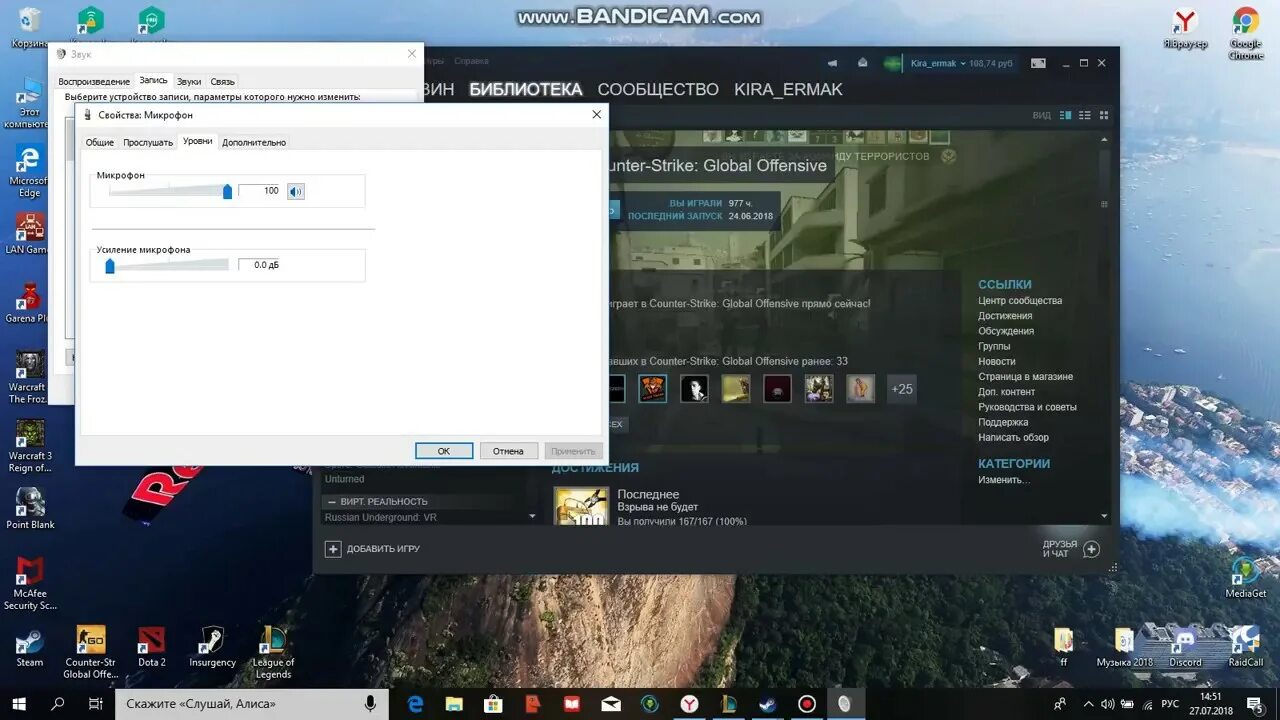Image resolution: width=1280 pixels, height=720 pixels.
Task: Open the volume icon in the system tray
Action: (1107, 704)
